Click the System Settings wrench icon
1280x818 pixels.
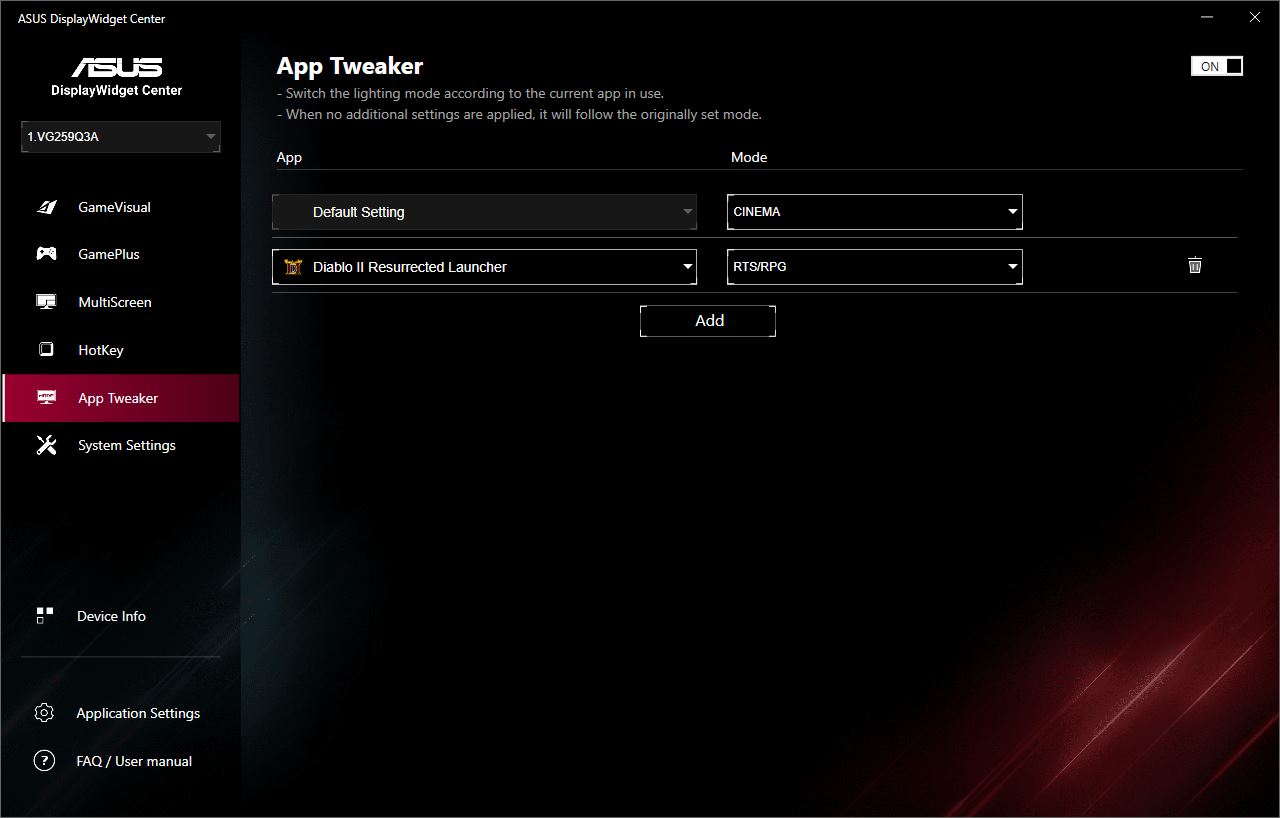click(46, 445)
